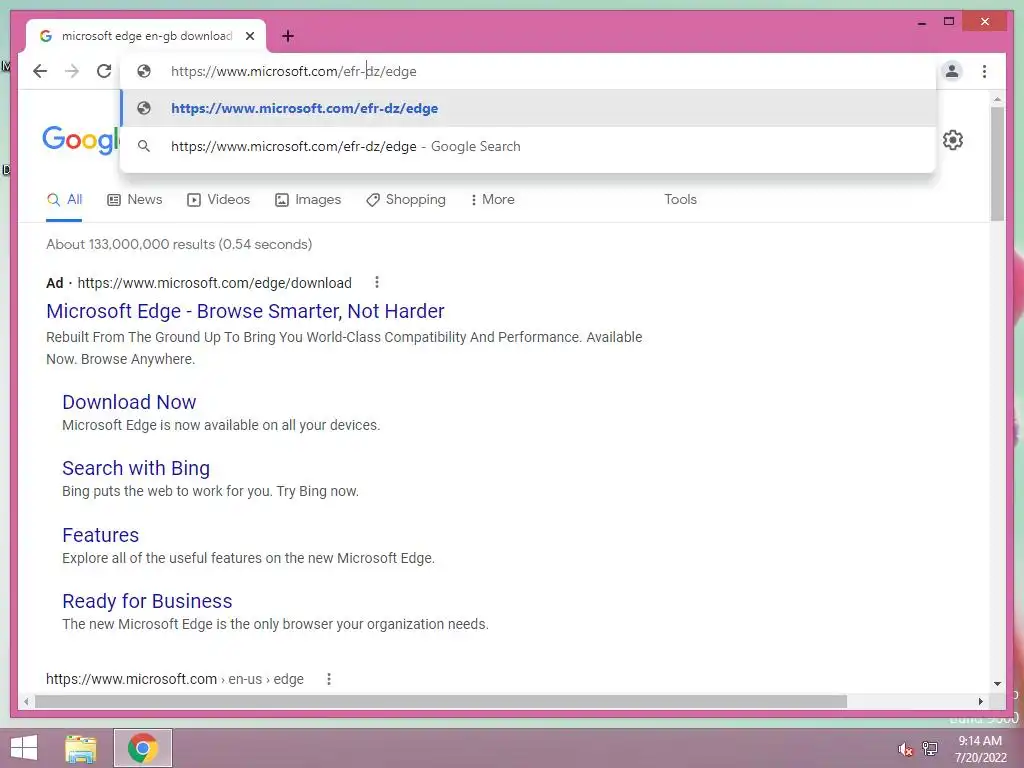Maximize the Chrome window
The width and height of the screenshot is (1024, 768).
tap(949, 22)
